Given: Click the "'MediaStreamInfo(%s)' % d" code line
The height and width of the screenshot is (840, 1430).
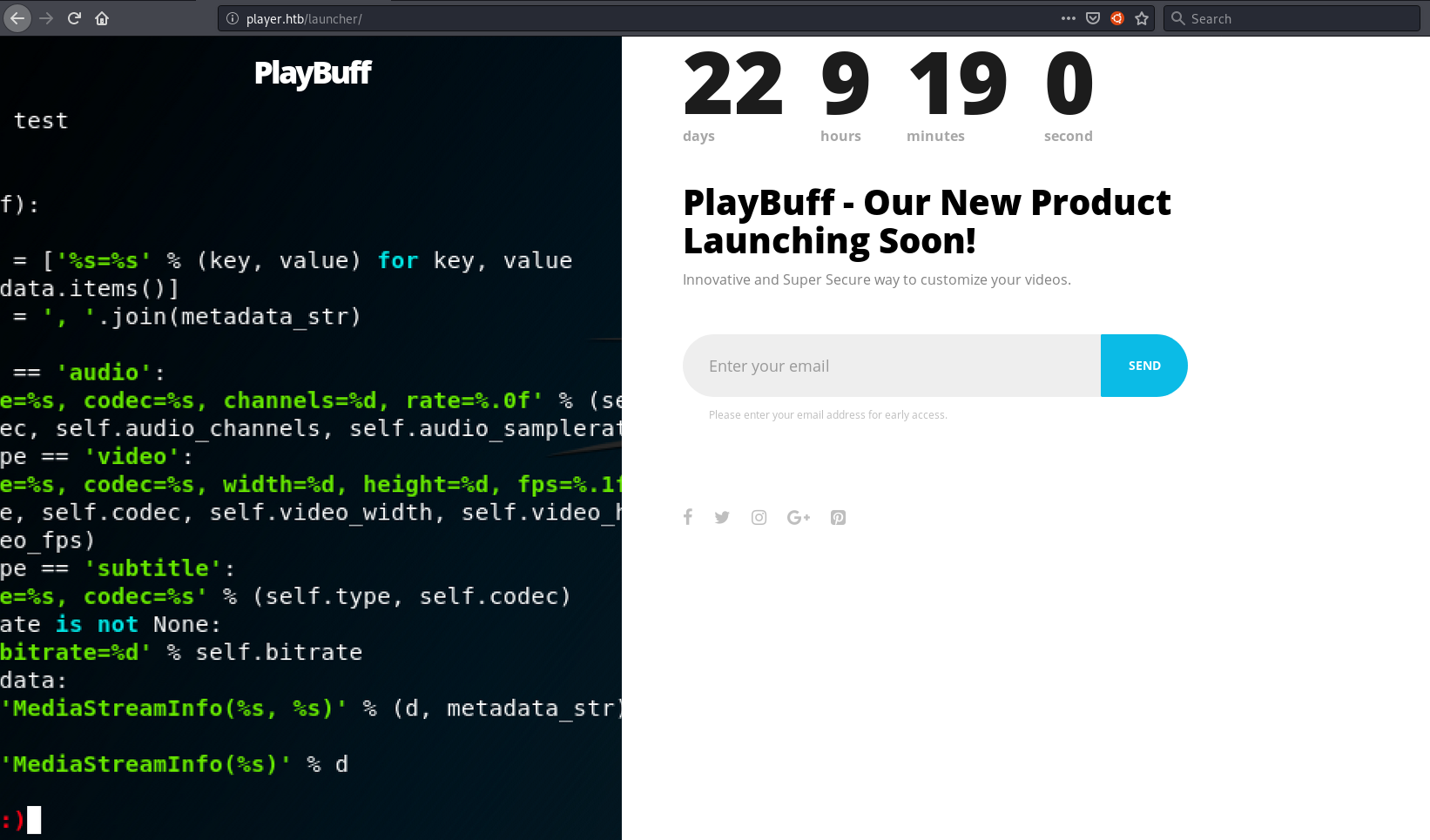Looking at the screenshot, I should tap(174, 764).
